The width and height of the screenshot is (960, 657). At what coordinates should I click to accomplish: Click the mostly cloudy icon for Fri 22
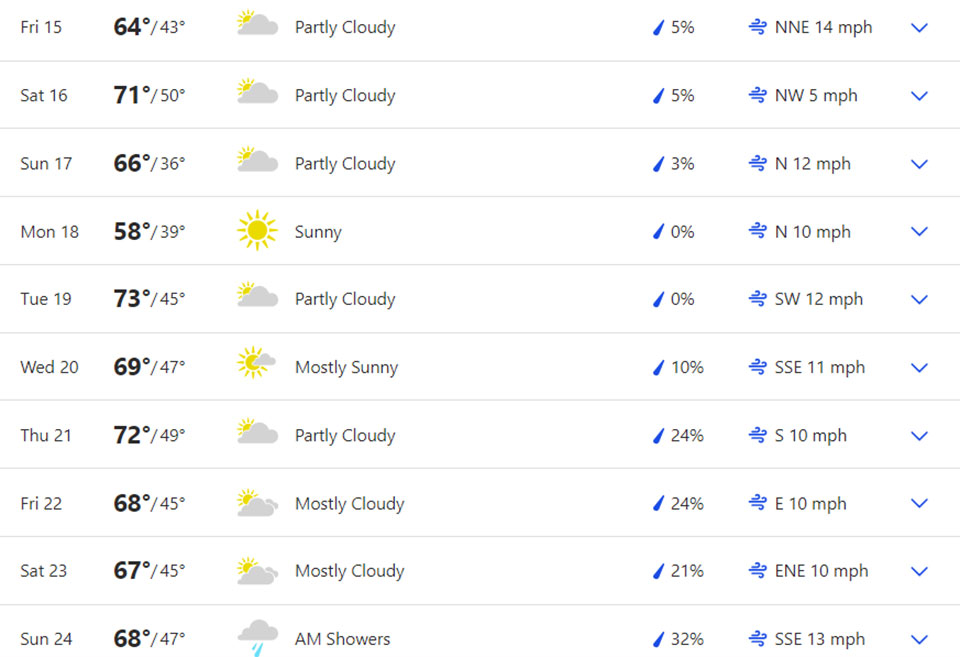pyautogui.click(x=257, y=502)
